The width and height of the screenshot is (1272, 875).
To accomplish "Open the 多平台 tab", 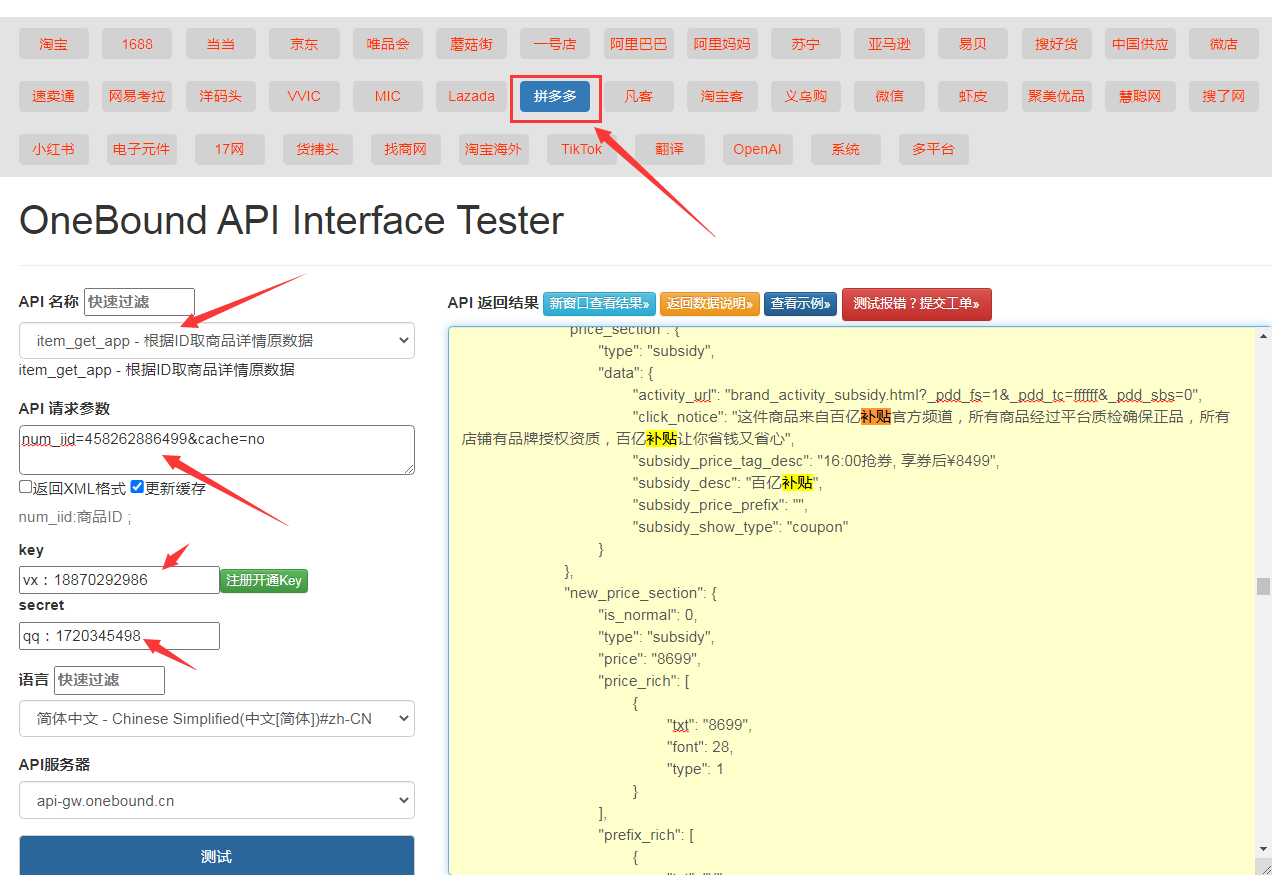I will [934, 149].
